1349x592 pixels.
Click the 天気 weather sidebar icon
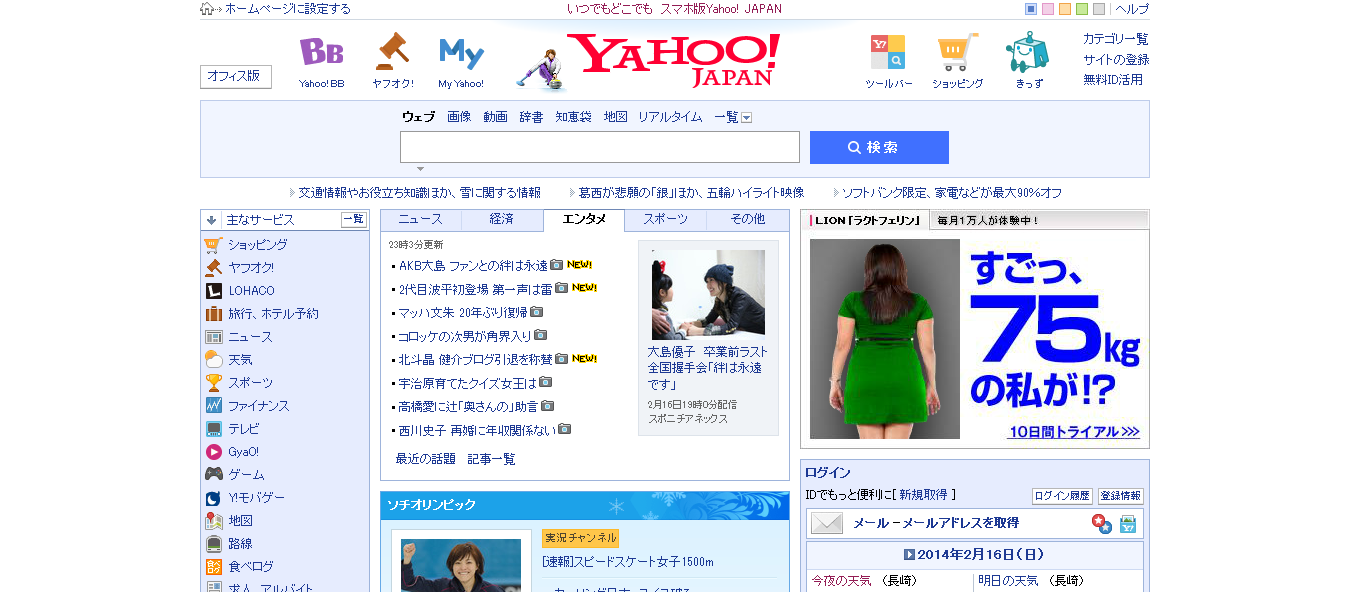[x=213, y=360]
